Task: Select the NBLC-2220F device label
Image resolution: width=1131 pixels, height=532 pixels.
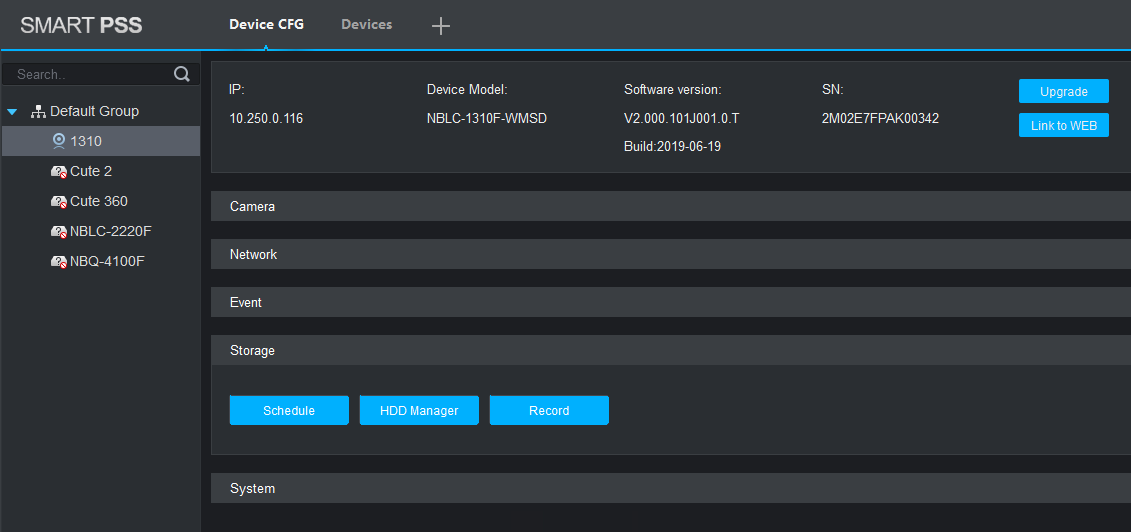Action: pos(111,231)
